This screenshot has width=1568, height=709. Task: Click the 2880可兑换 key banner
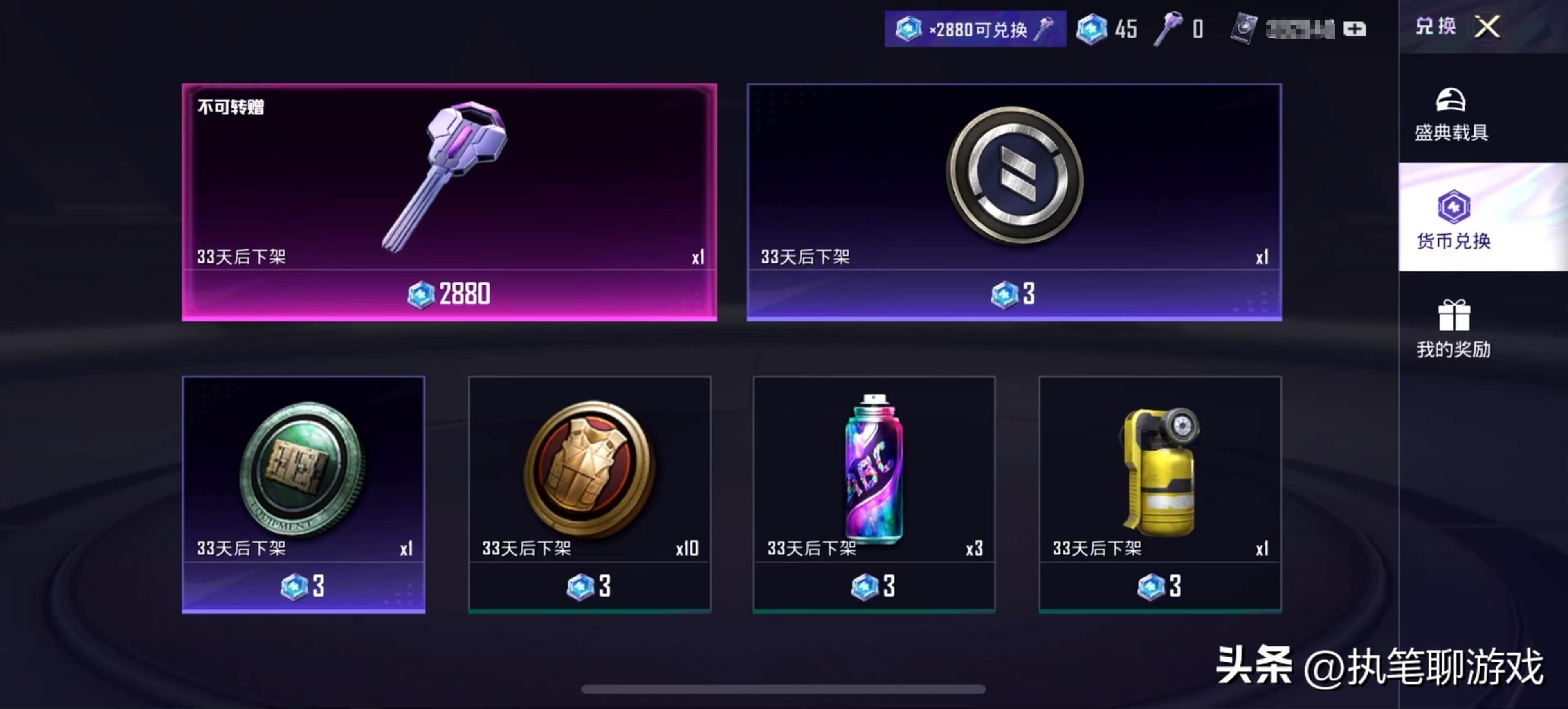[975, 29]
